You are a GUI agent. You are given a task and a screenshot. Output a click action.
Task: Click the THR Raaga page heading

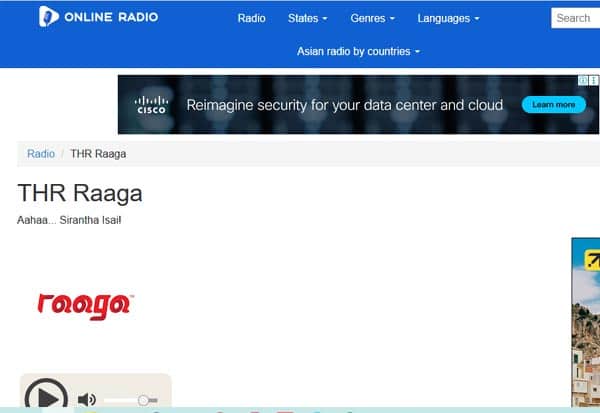80,193
